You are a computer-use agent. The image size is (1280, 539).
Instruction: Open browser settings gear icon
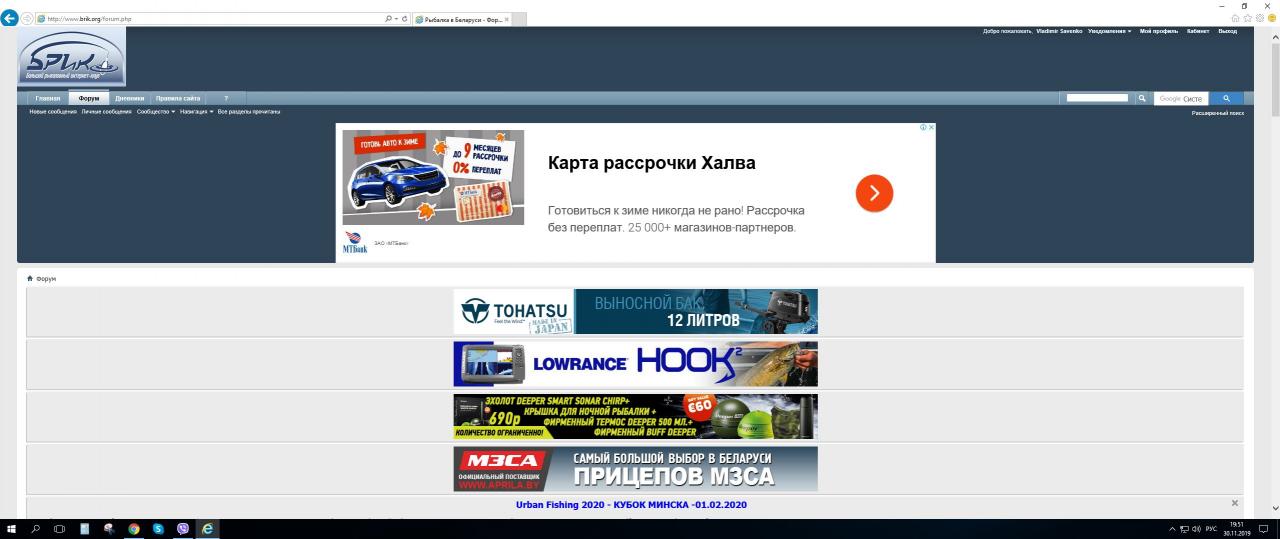click(1260, 18)
